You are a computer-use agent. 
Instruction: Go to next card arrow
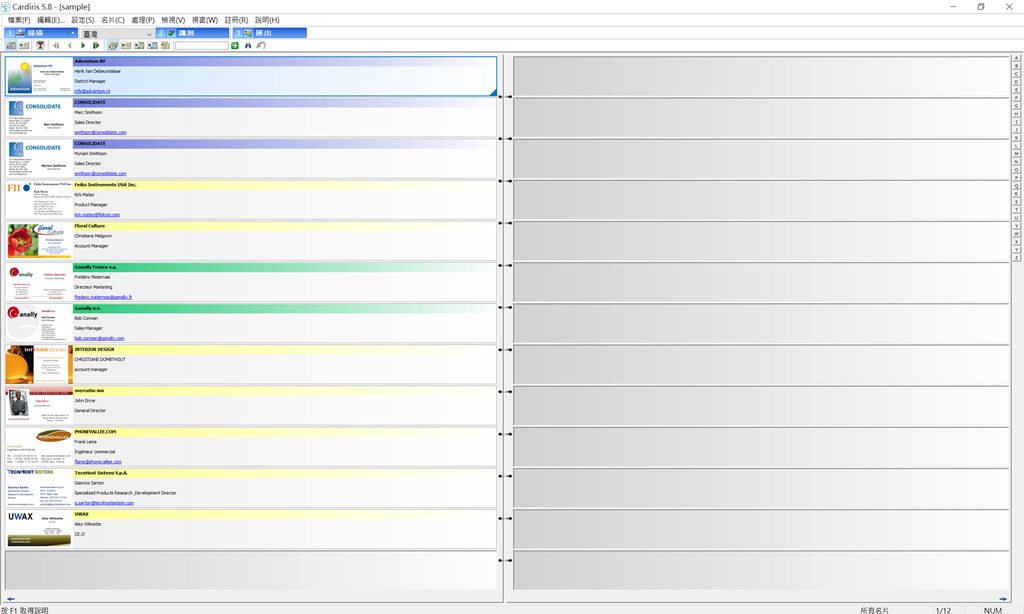(83, 46)
